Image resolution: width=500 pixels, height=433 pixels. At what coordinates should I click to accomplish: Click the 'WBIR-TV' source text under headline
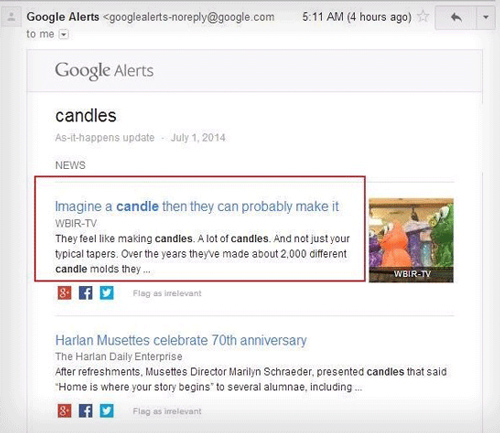pos(76,223)
